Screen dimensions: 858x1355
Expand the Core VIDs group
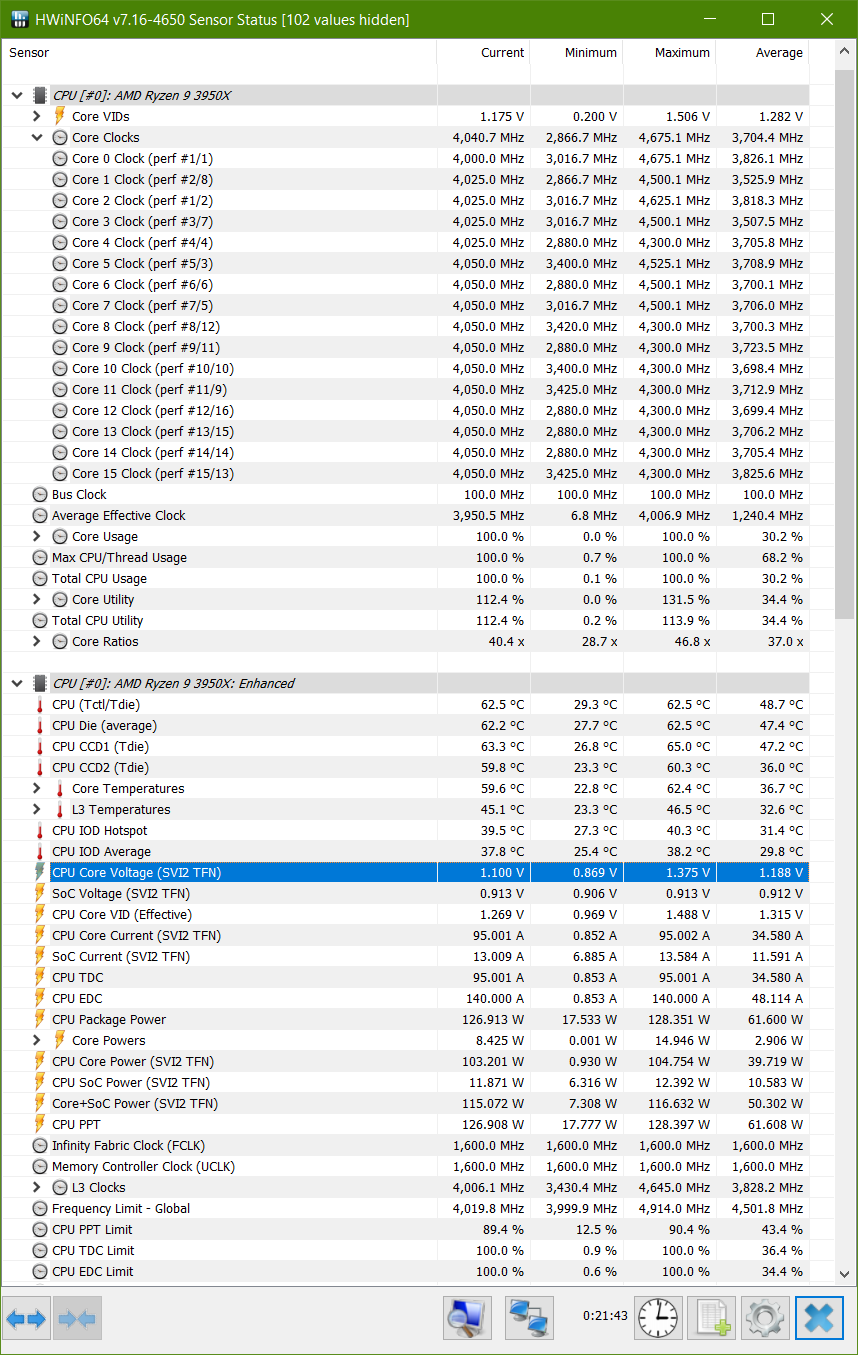coord(37,117)
